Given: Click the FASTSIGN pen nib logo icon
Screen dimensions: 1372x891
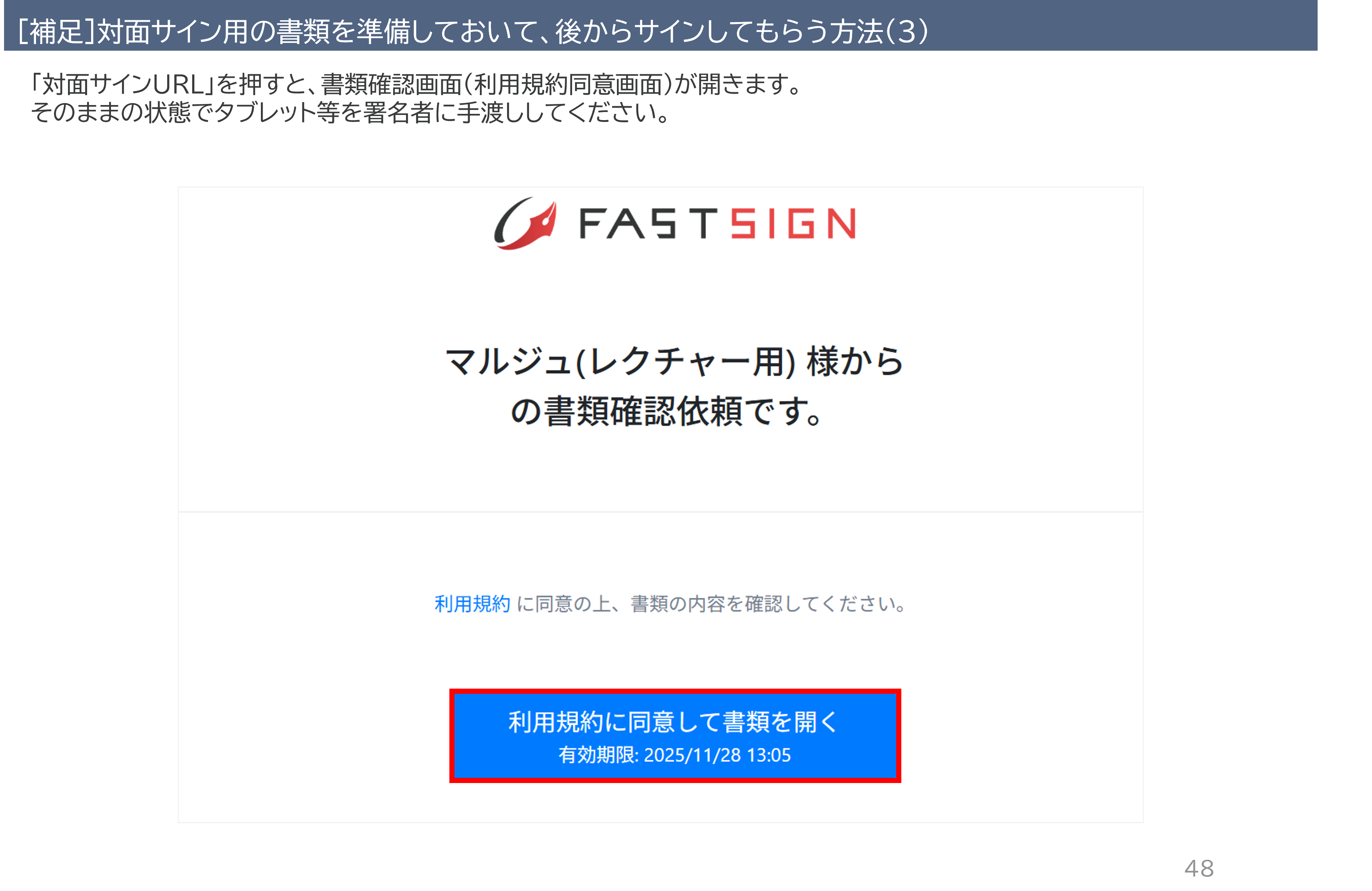Looking at the screenshot, I should [x=525, y=224].
